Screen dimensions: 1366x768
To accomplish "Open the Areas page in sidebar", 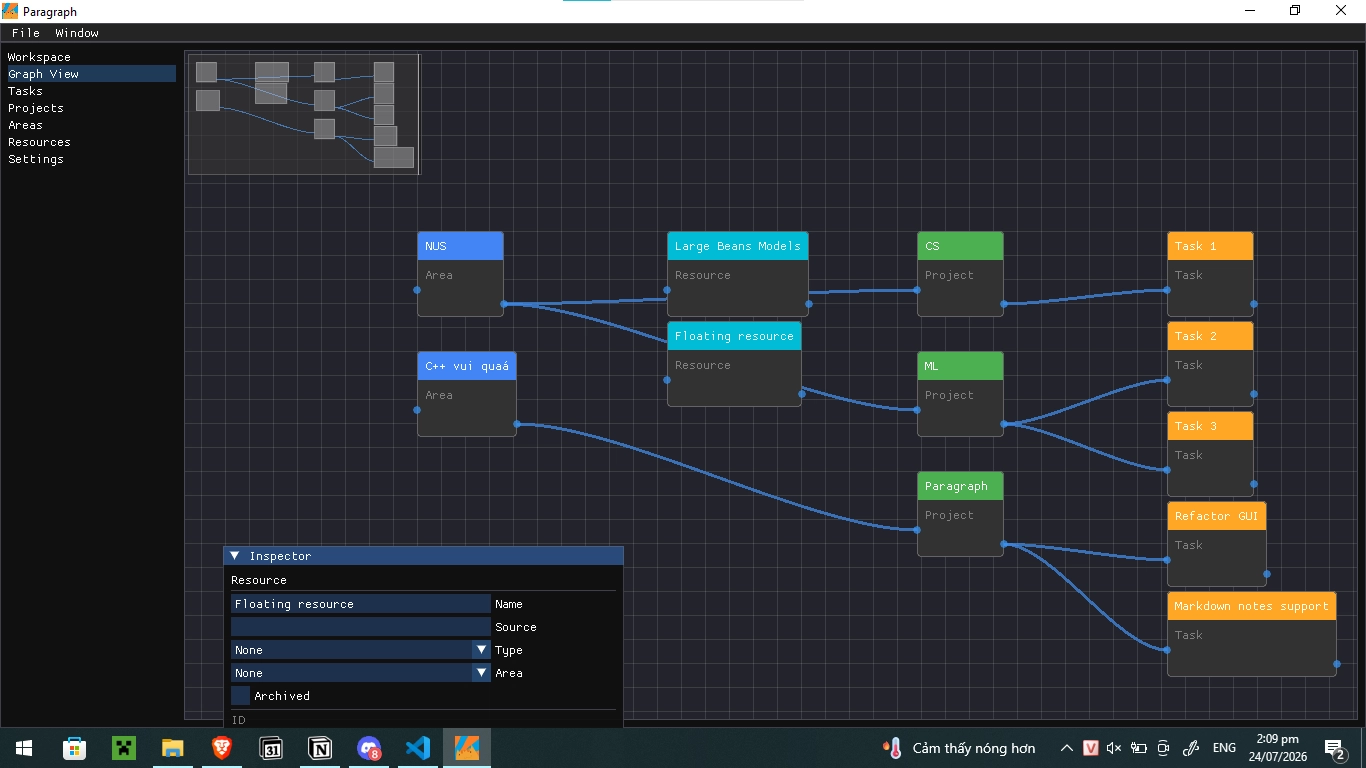I will click(25, 125).
